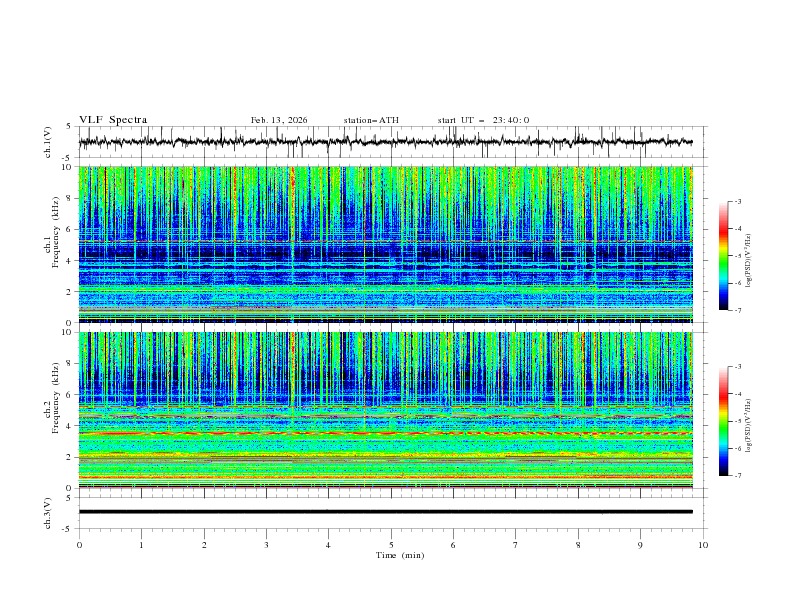Click the ch.2 spectrogram panel
792x612 pixels.
[x=386, y=410]
